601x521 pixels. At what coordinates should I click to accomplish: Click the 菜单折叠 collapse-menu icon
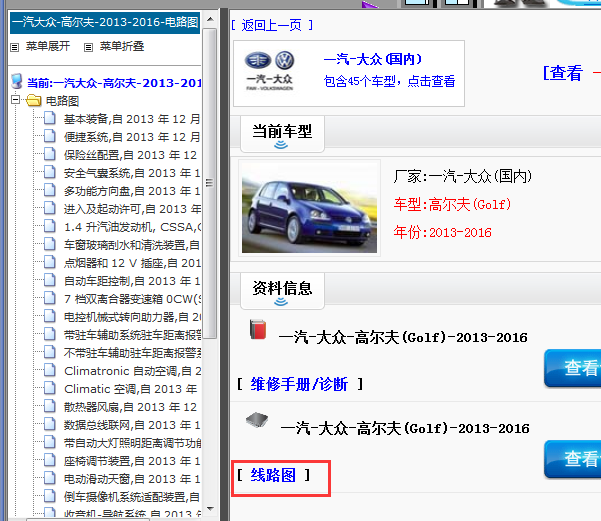pos(89,47)
